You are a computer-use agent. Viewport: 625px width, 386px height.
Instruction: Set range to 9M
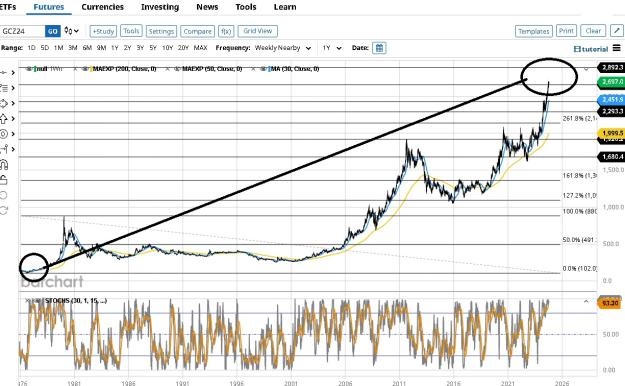(x=101, y=48)
